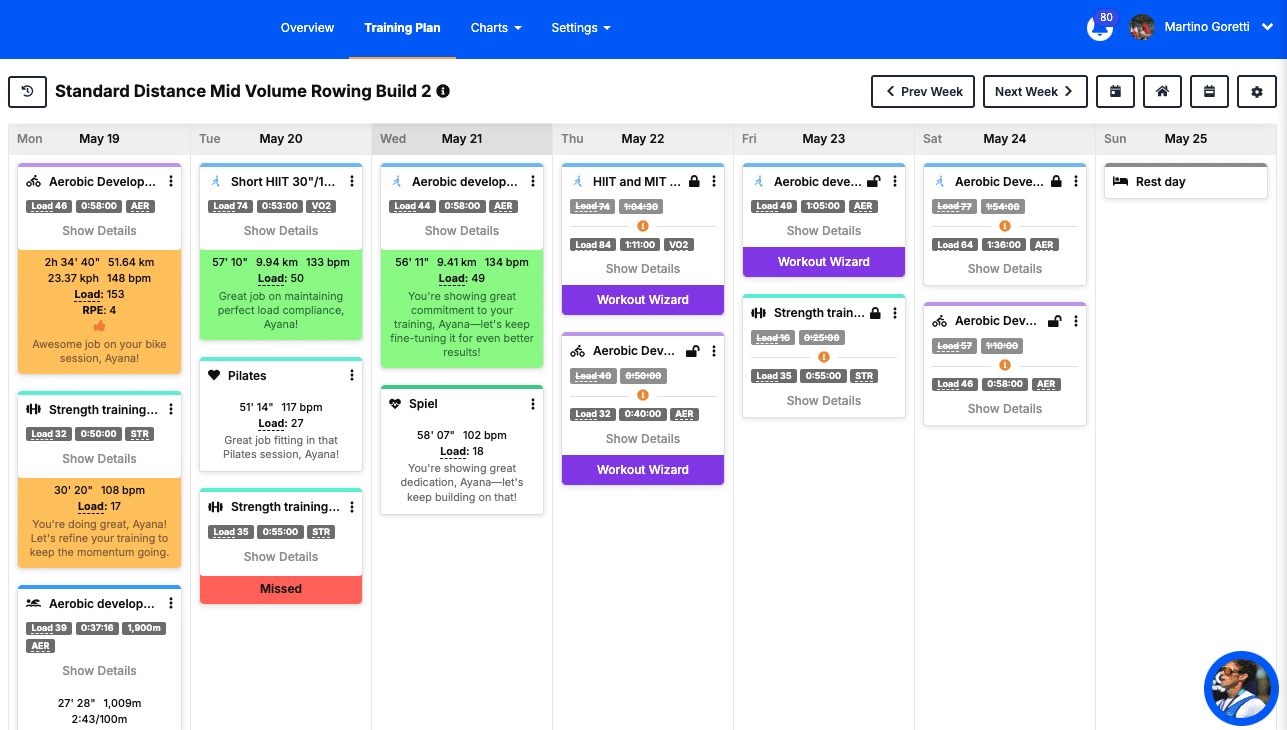Open the Martino Goretti user menu chevron
The image size is (1287, 730).
[1267, 27]
